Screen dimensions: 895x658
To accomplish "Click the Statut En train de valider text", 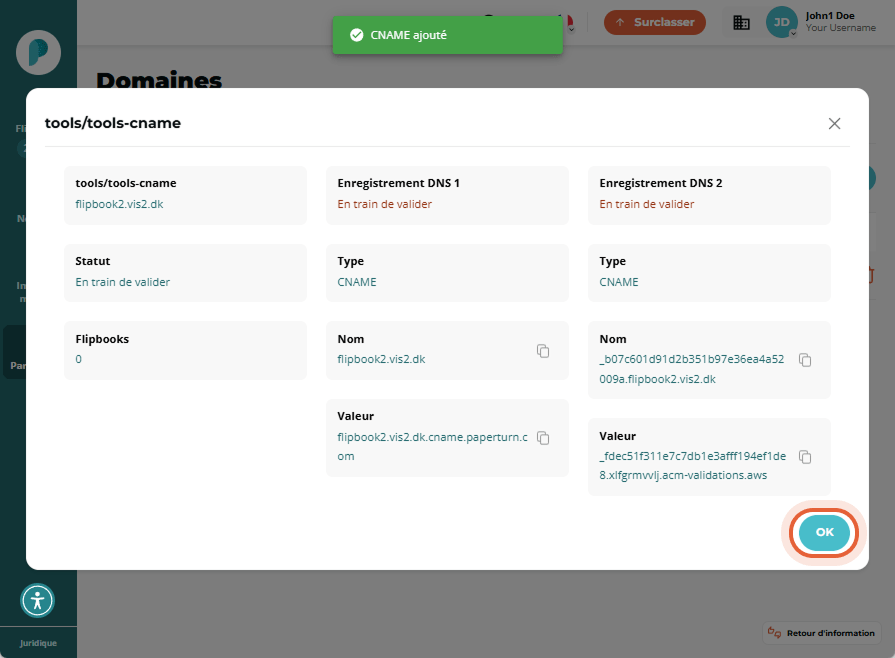I will tap(123, 282).
